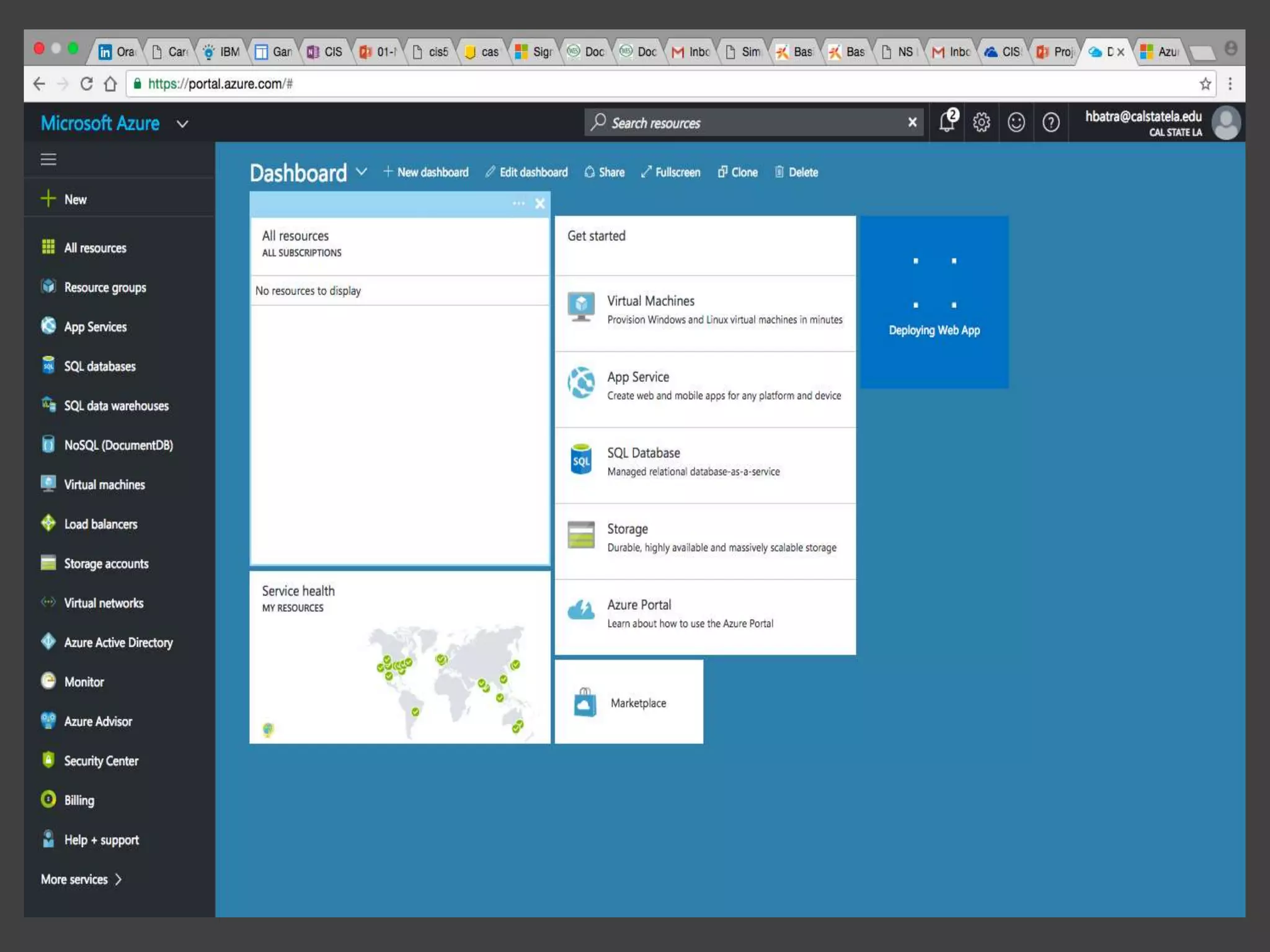The height and width of the screenshot is (952, 1270).
Task: Click New dashboard button
Action: (x=425, y=172)
